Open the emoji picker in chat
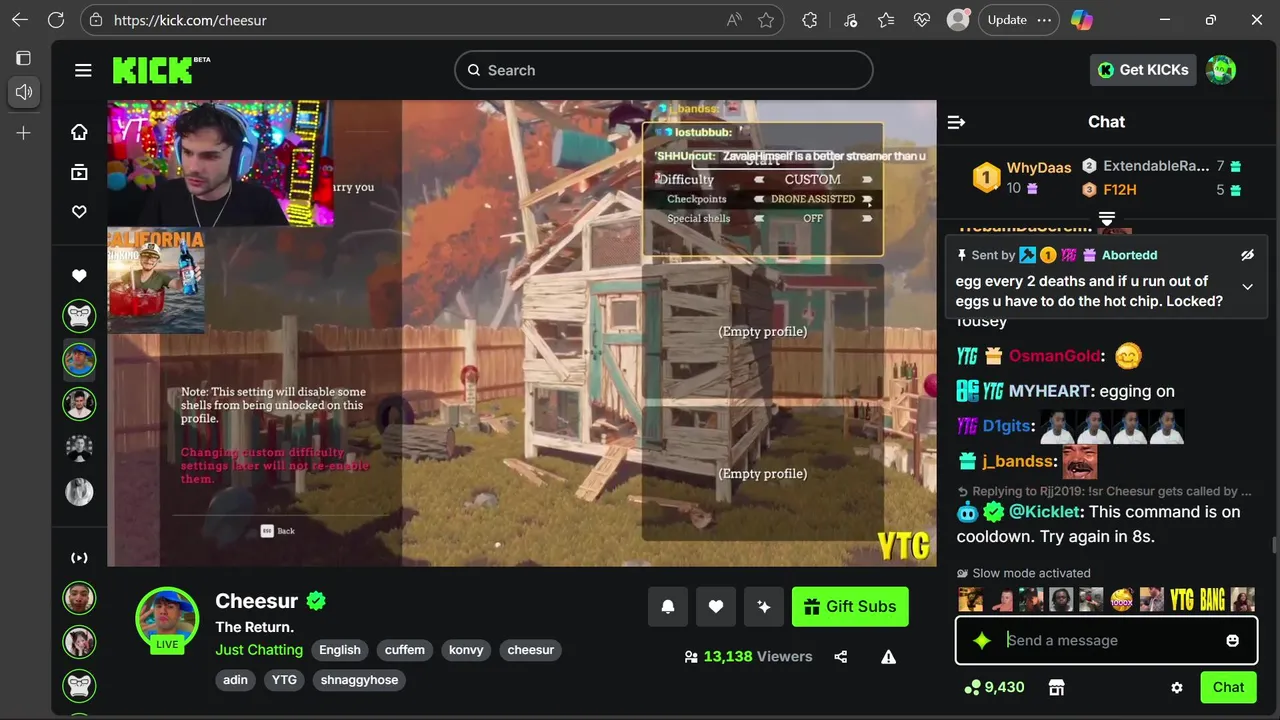 coord(1233,641)
